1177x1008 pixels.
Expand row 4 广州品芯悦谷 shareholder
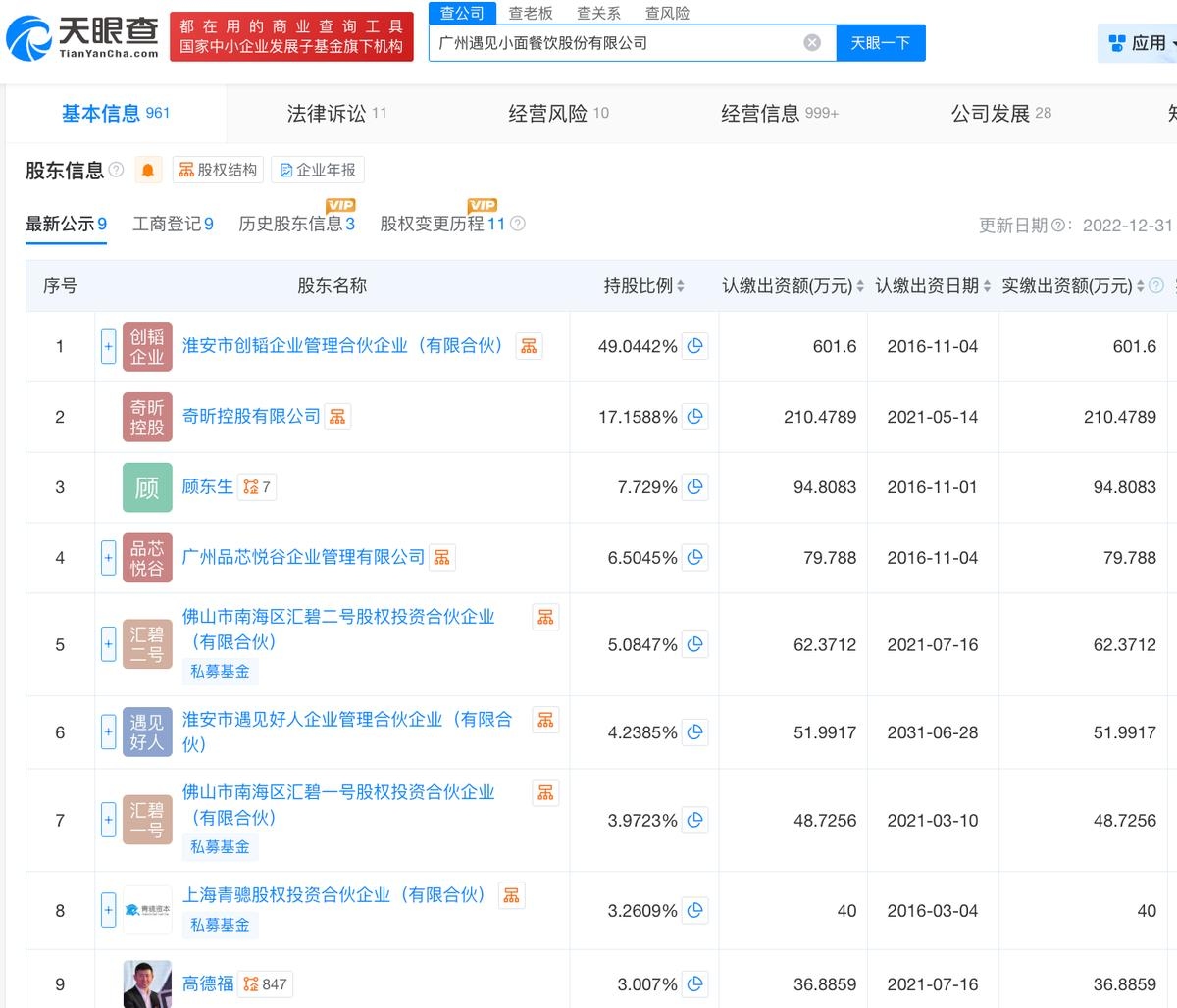tap(109, 558)
